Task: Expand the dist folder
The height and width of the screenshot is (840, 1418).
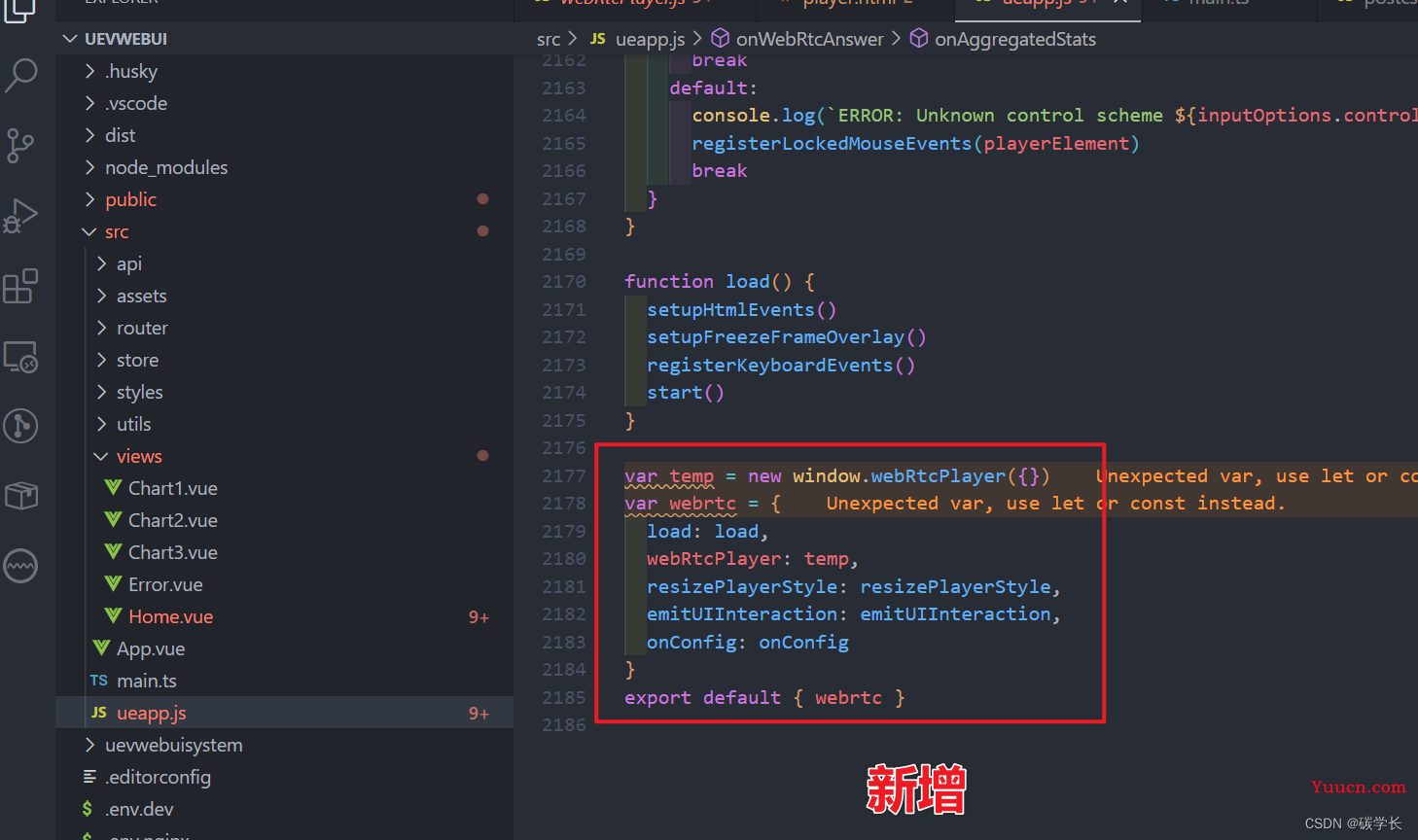Action: point(90,135)
